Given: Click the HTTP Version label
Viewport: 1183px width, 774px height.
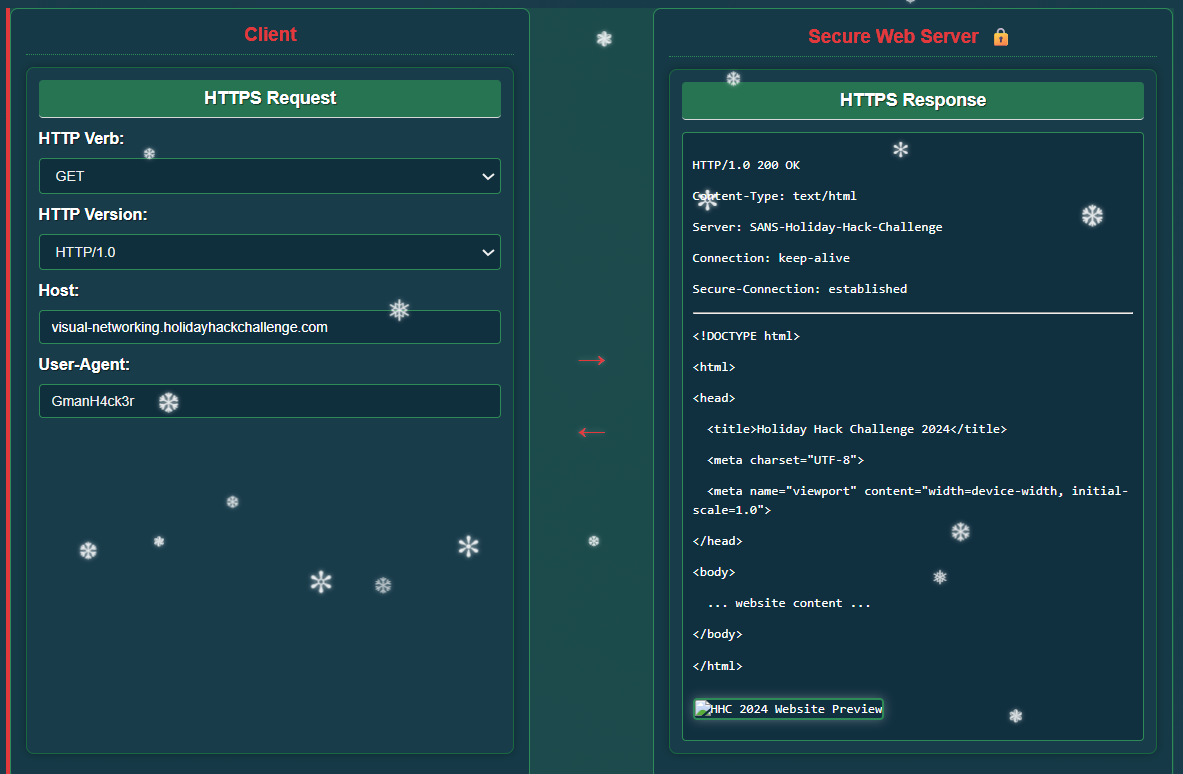Looking at the screenshot, I should 93,214.
